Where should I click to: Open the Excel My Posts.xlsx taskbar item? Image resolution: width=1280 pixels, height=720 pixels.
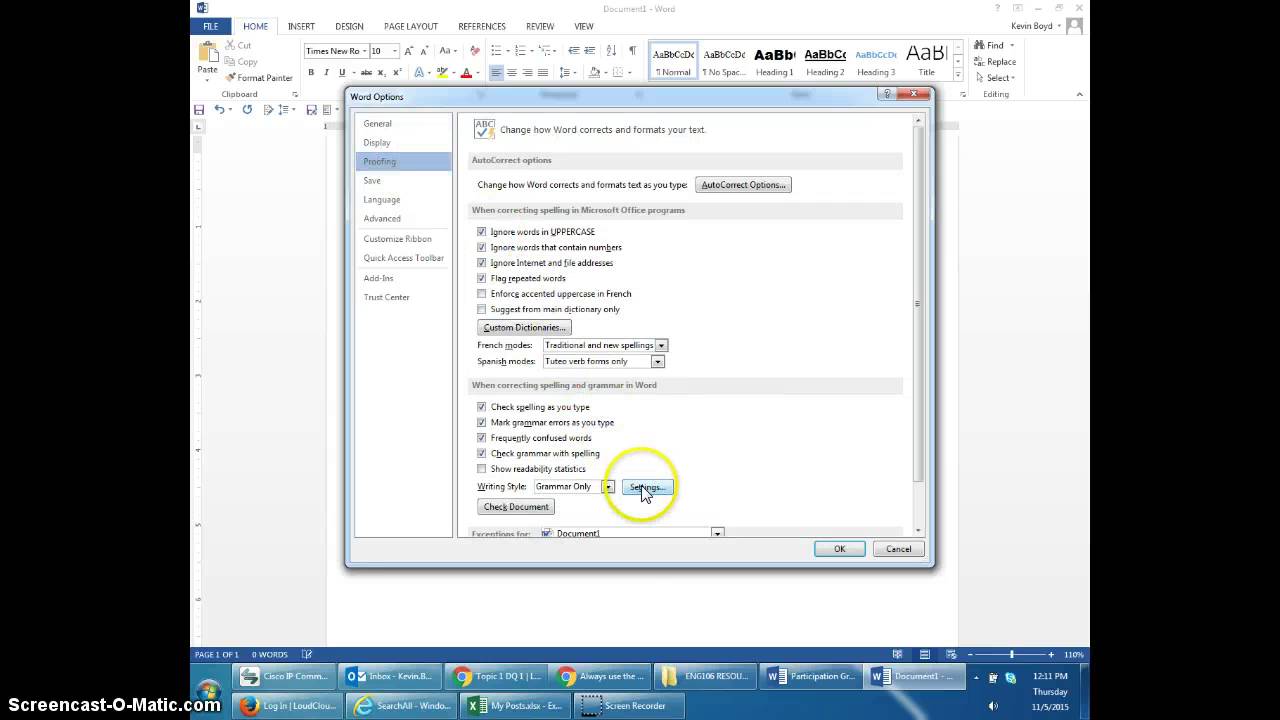pyautogui.click(x=513, y=705)
